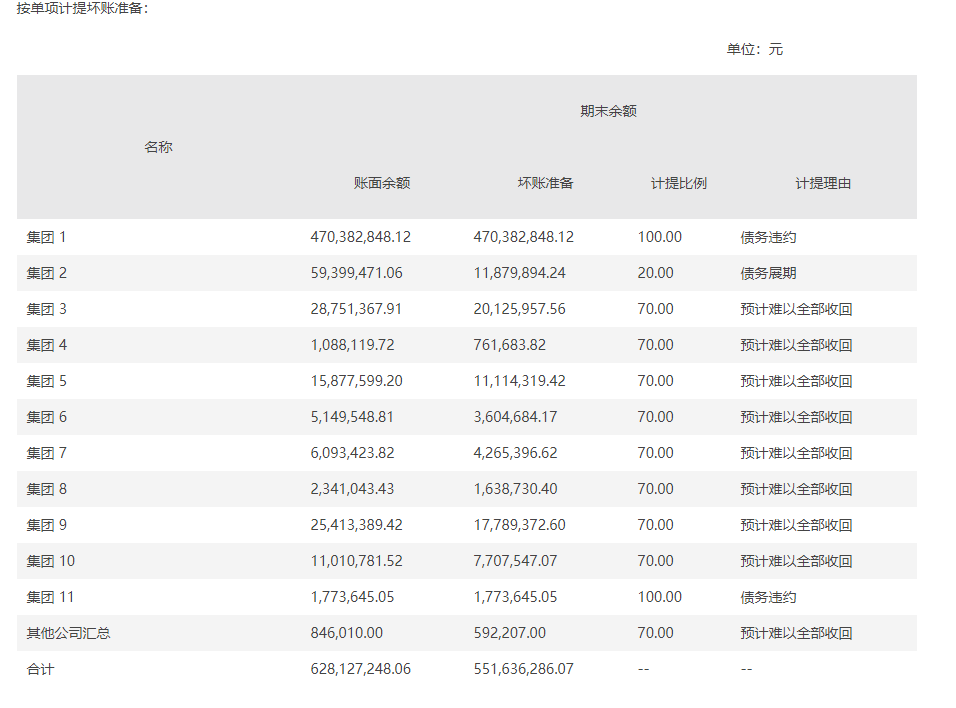Click 集团 6 provision 3,604,684.17
The height and width of the screenshot is (708, 956).
pyautogui.click(x=515, y=417)
